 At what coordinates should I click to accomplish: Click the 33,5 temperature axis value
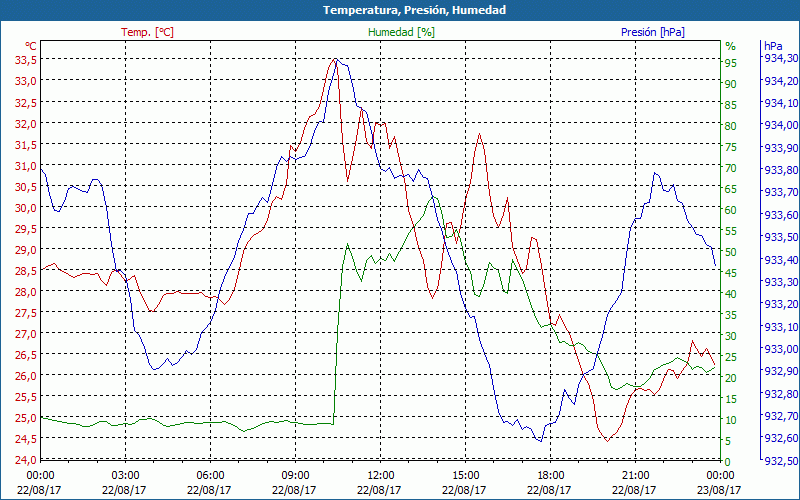point(25,60)
